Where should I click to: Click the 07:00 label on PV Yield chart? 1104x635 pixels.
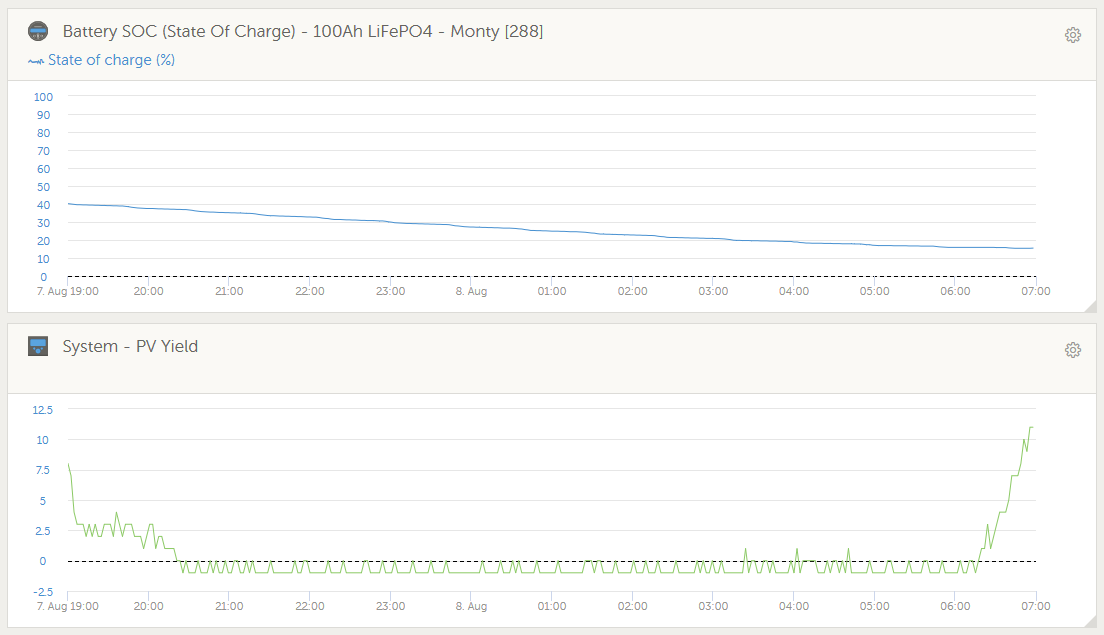(x=1035, y=606)
